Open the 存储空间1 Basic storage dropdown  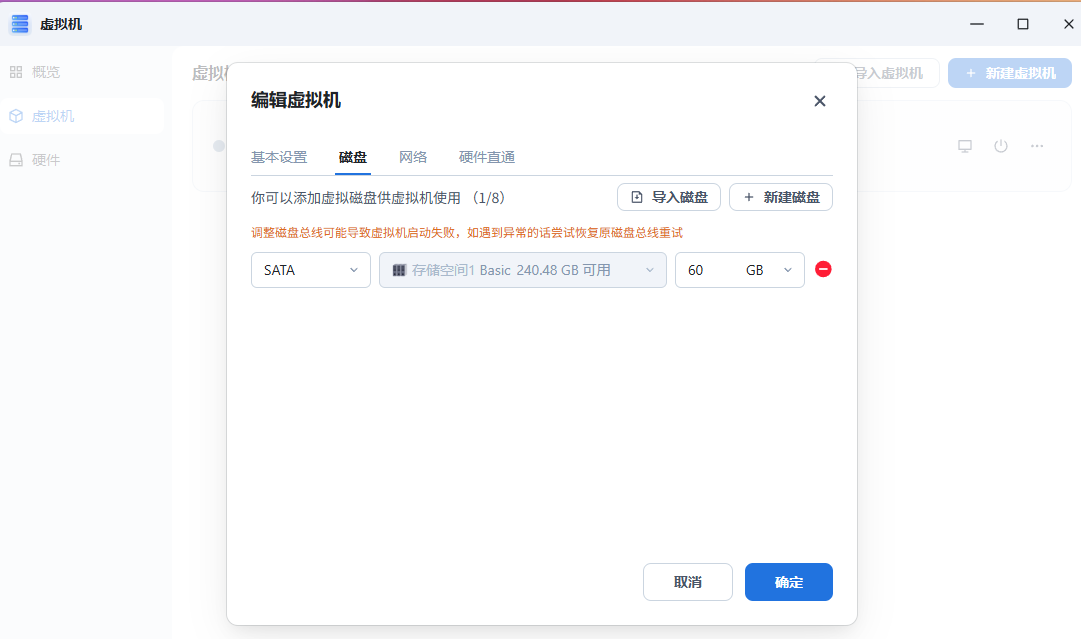coord(522,270)
